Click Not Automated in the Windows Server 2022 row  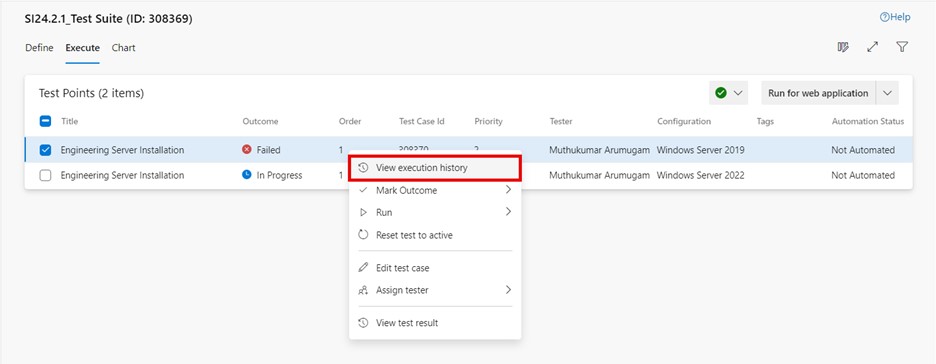[863, 175]
